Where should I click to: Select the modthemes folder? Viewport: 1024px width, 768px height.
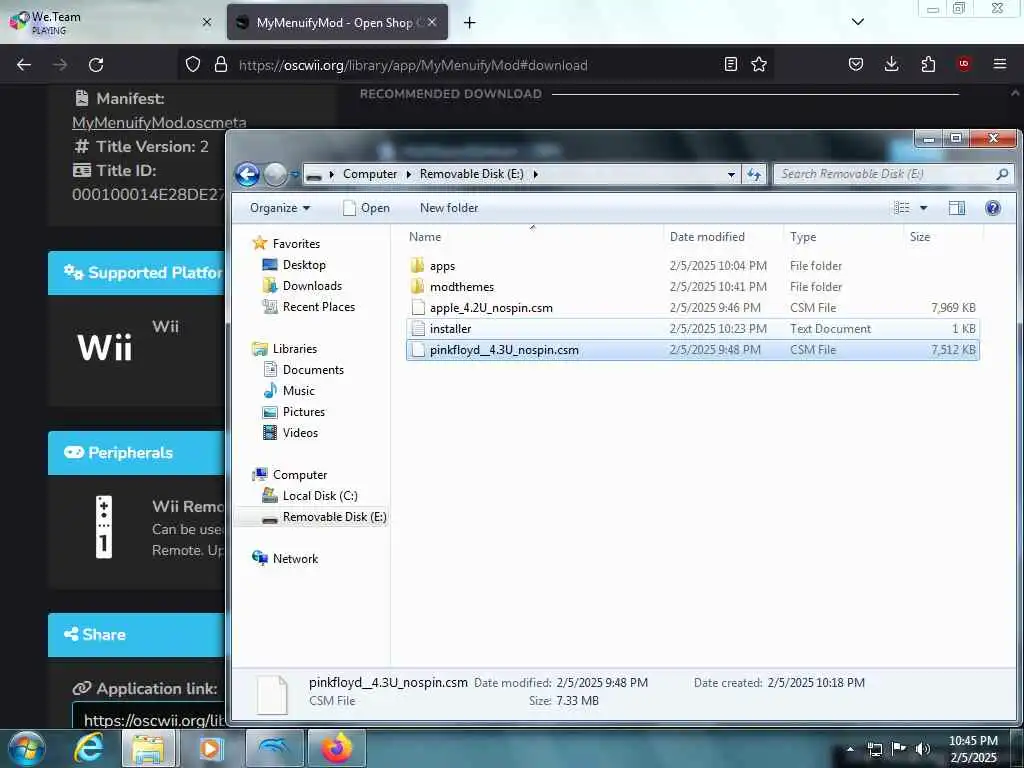pos(692,287)
